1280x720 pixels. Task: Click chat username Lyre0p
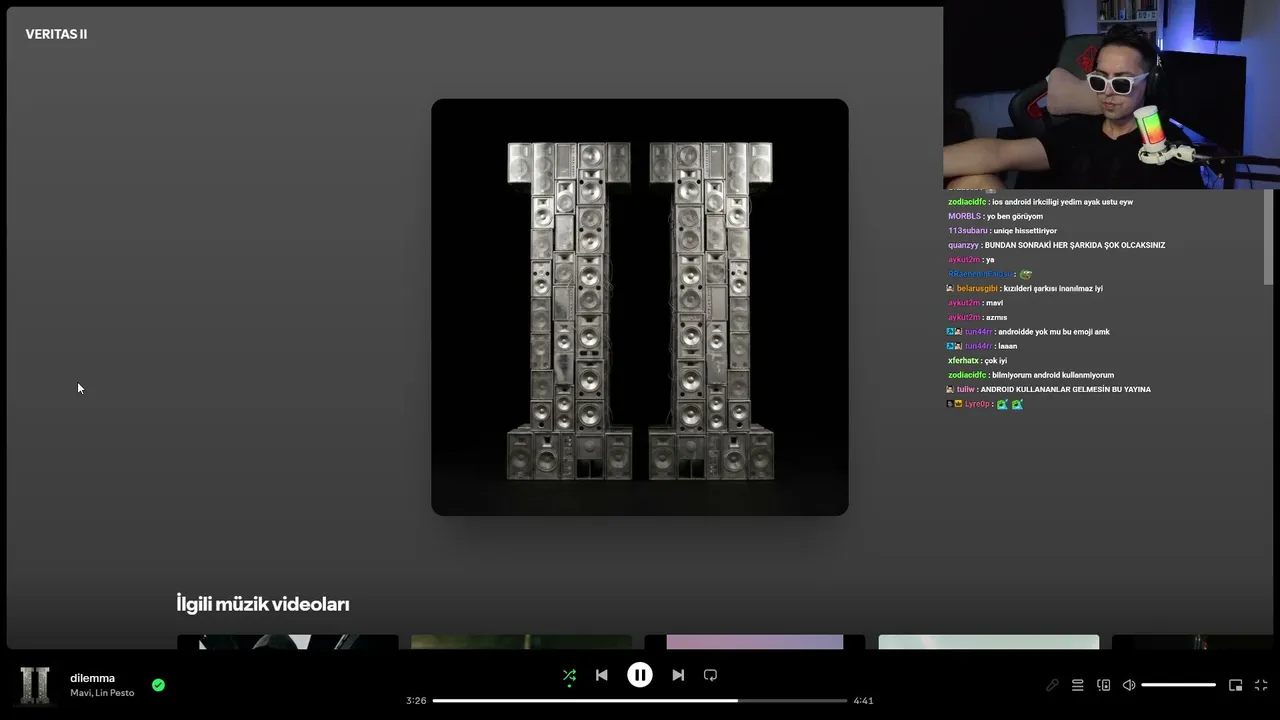click(977, 404)
